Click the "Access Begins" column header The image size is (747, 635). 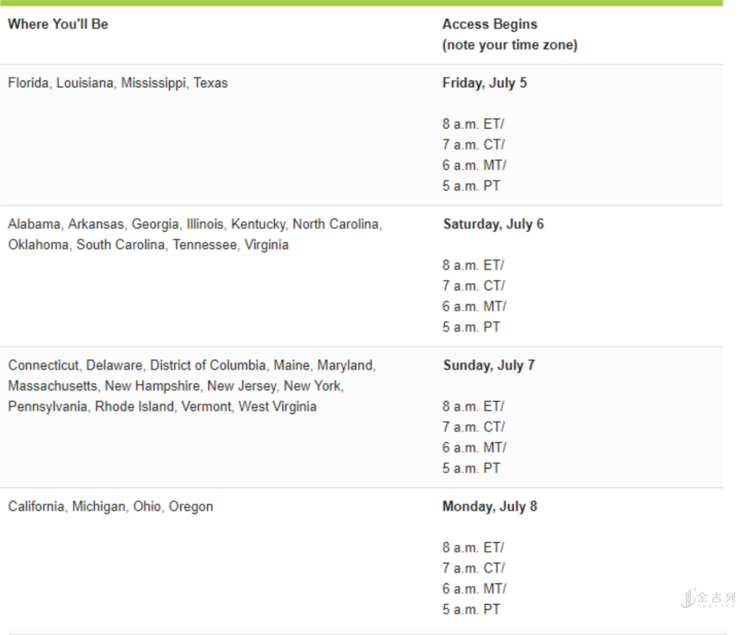click(489, 24)
